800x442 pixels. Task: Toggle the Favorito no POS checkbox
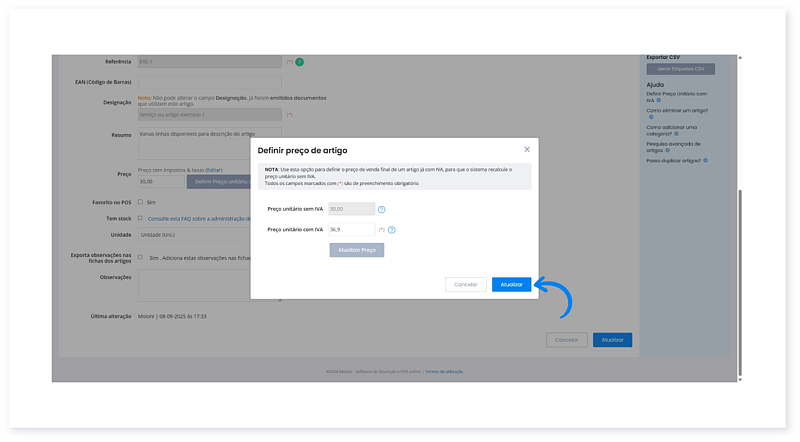[x=140, y=202]
